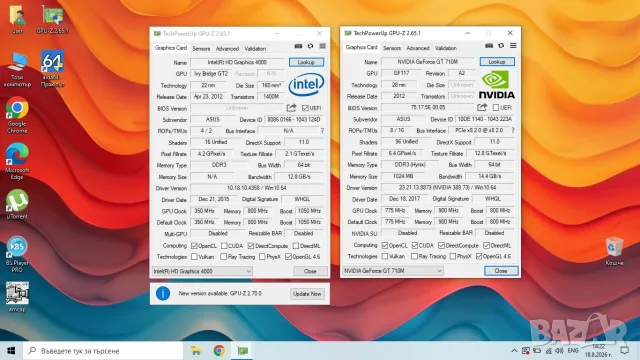Toggle Vulkan checkbox in NVIDIA window
Image resolution: width=640 pixels, height=360 pixels.
point(385,256)
